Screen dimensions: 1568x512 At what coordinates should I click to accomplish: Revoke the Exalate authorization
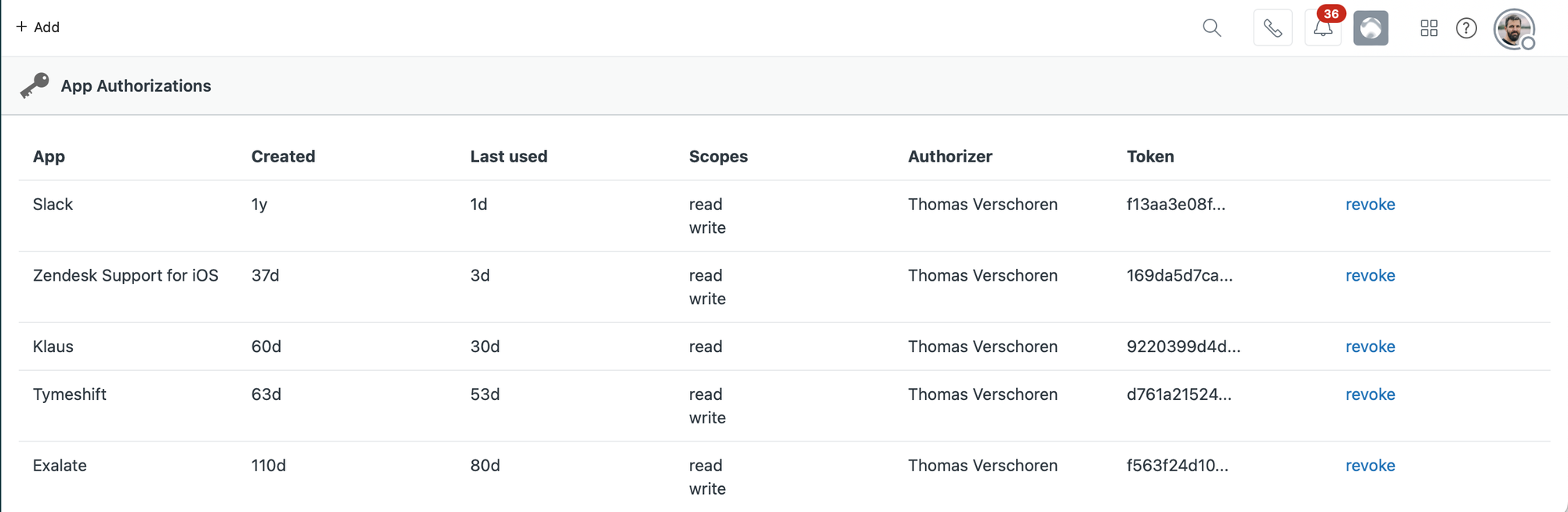[x=1370, y=466]
